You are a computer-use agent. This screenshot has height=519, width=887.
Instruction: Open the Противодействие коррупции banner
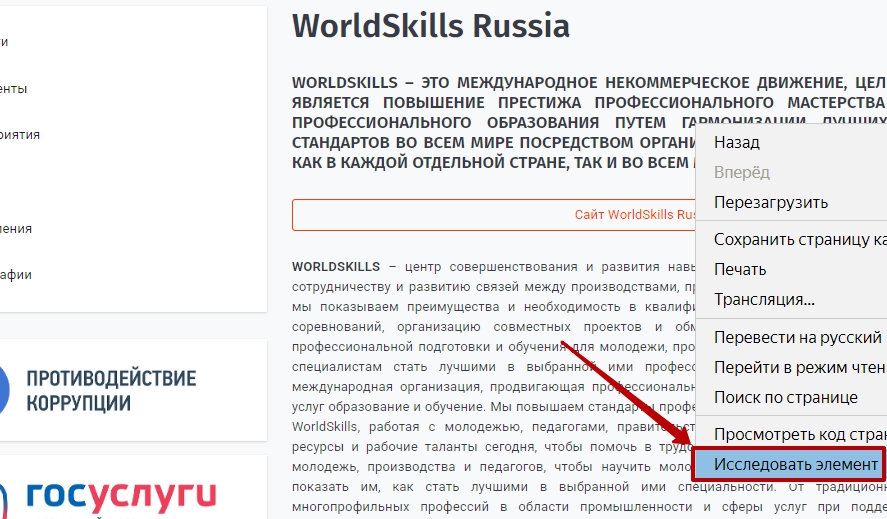pos(111,391)
